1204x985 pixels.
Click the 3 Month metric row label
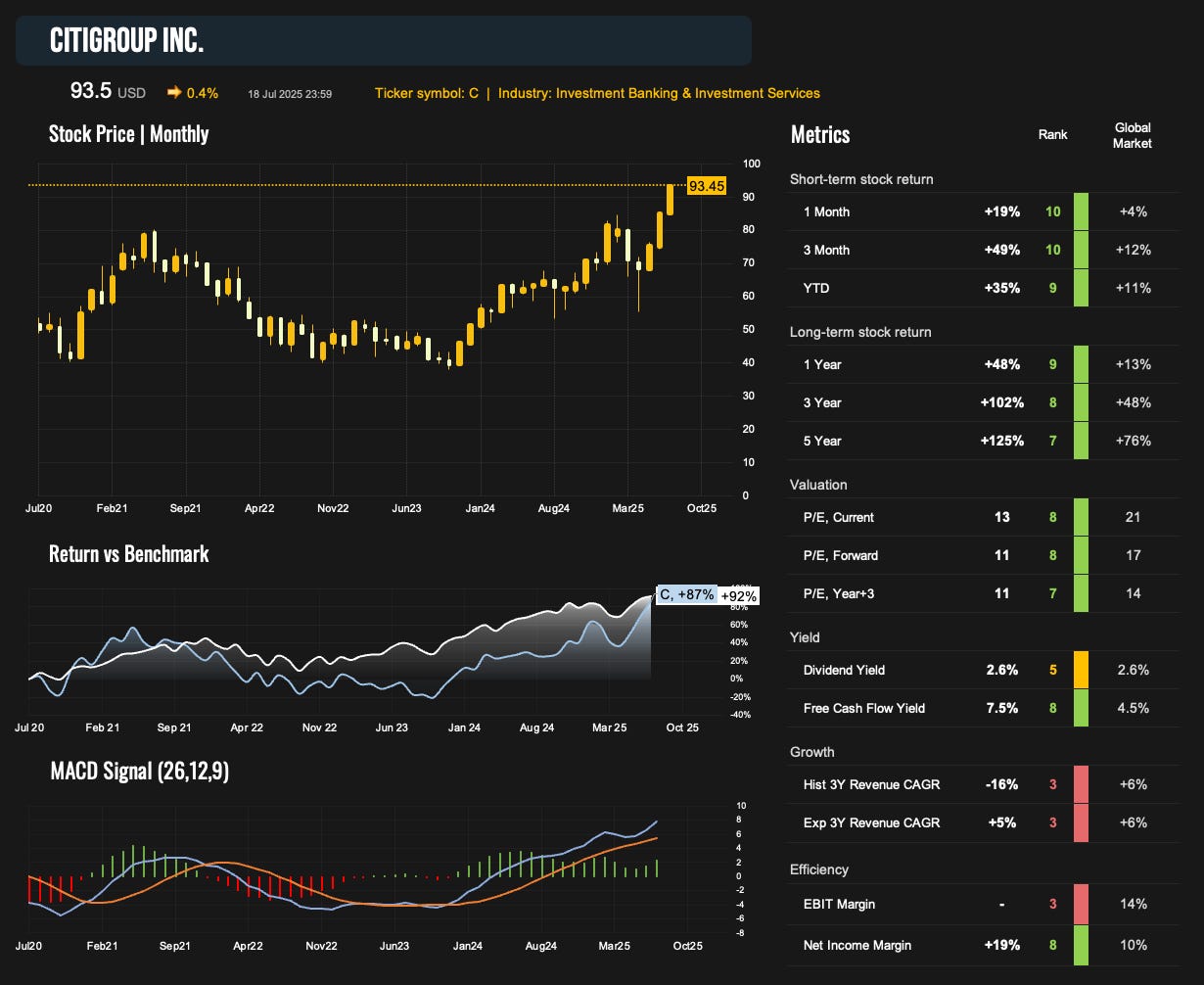(x=826, y=250)
